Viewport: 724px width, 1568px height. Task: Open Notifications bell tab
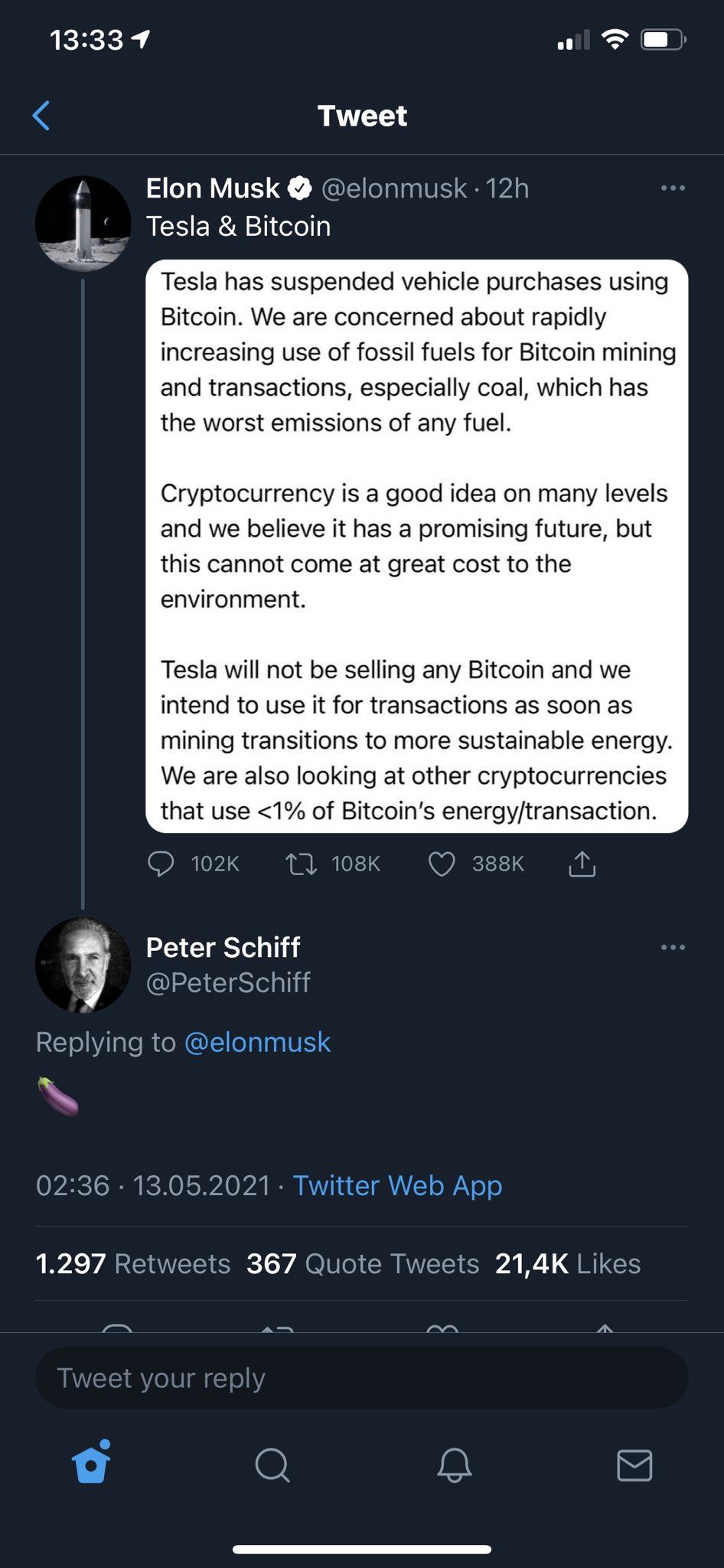click(454, 1465)
